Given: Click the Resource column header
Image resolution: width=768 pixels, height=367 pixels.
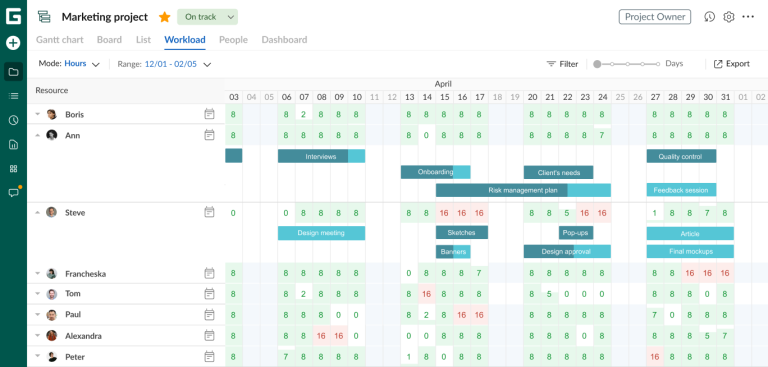Looking at the screenshot, I should 126,91.
